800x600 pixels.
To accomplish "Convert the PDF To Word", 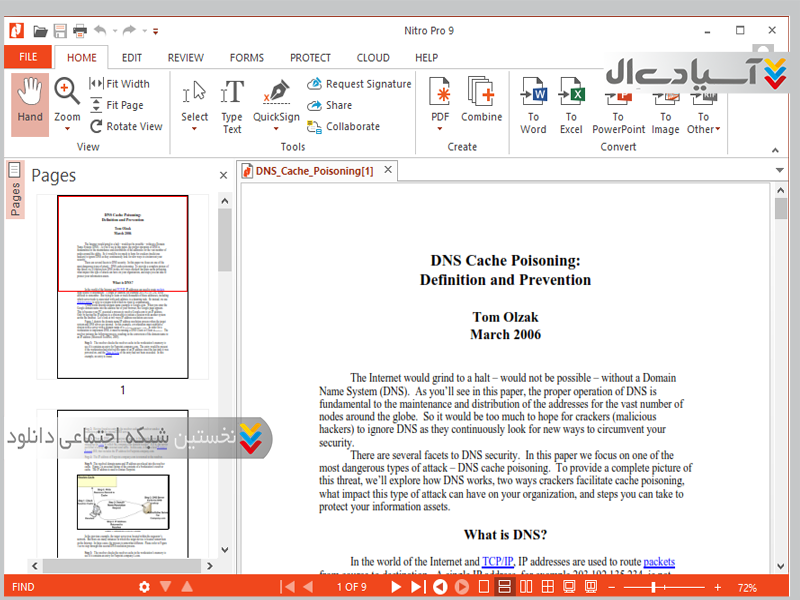I will (x=533, y=106).
